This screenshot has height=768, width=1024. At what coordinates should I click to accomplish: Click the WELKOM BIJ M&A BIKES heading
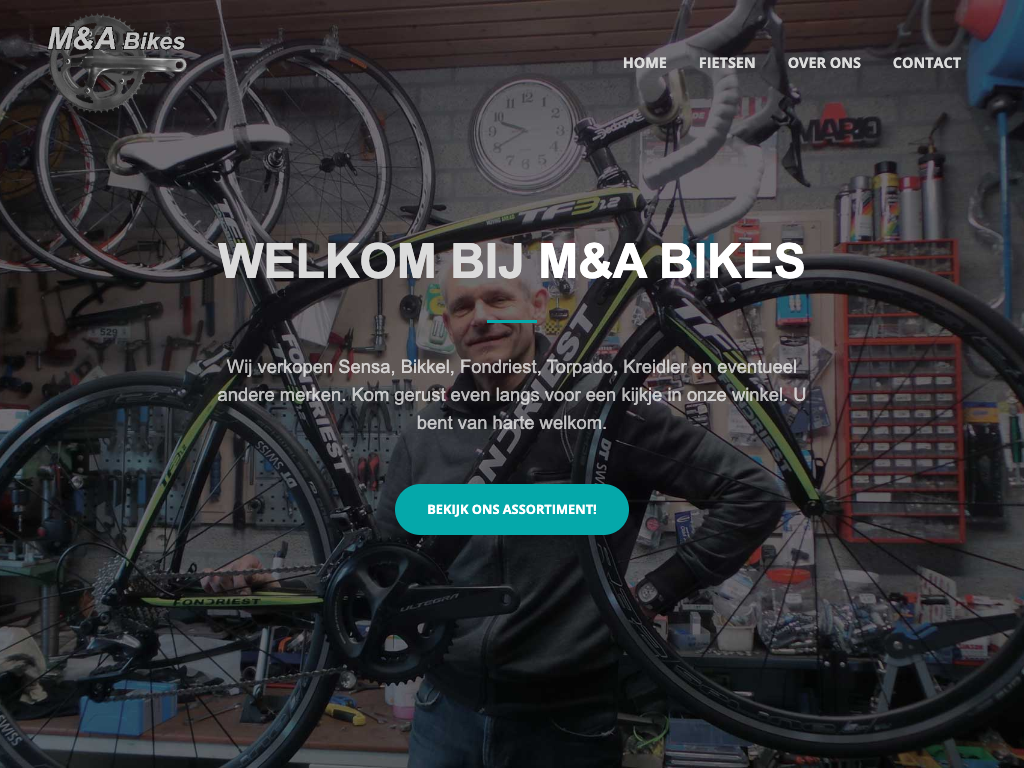point(511,261)
